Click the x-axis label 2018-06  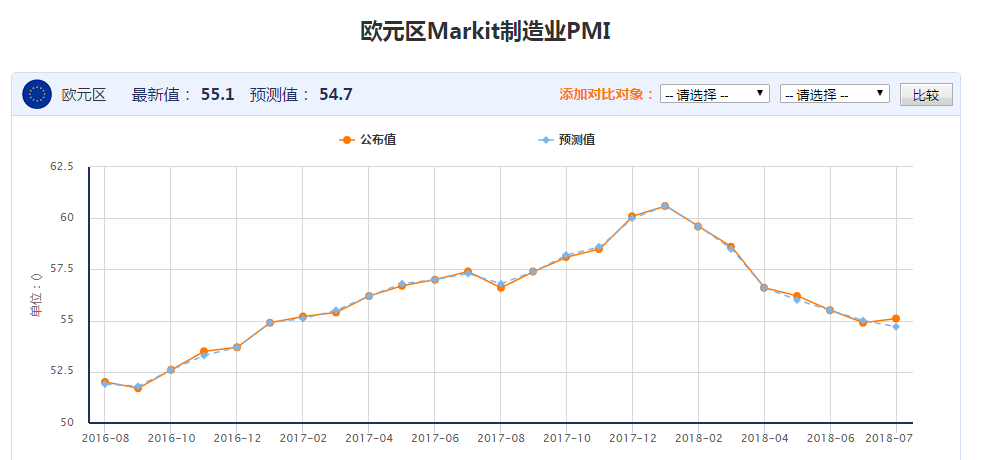click(x=830, y=438)
